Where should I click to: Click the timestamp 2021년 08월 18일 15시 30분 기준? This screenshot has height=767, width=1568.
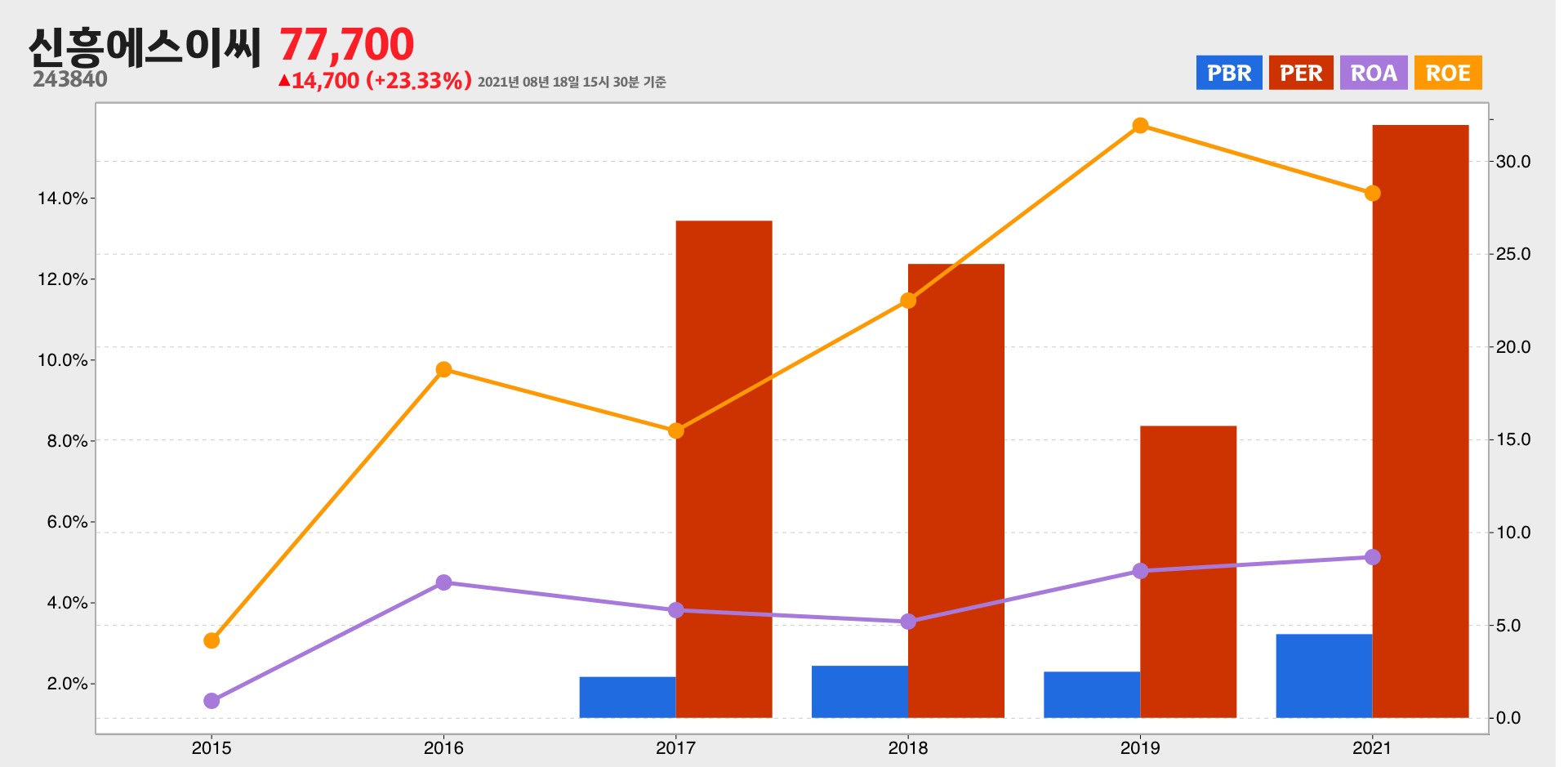click(572, 82)
